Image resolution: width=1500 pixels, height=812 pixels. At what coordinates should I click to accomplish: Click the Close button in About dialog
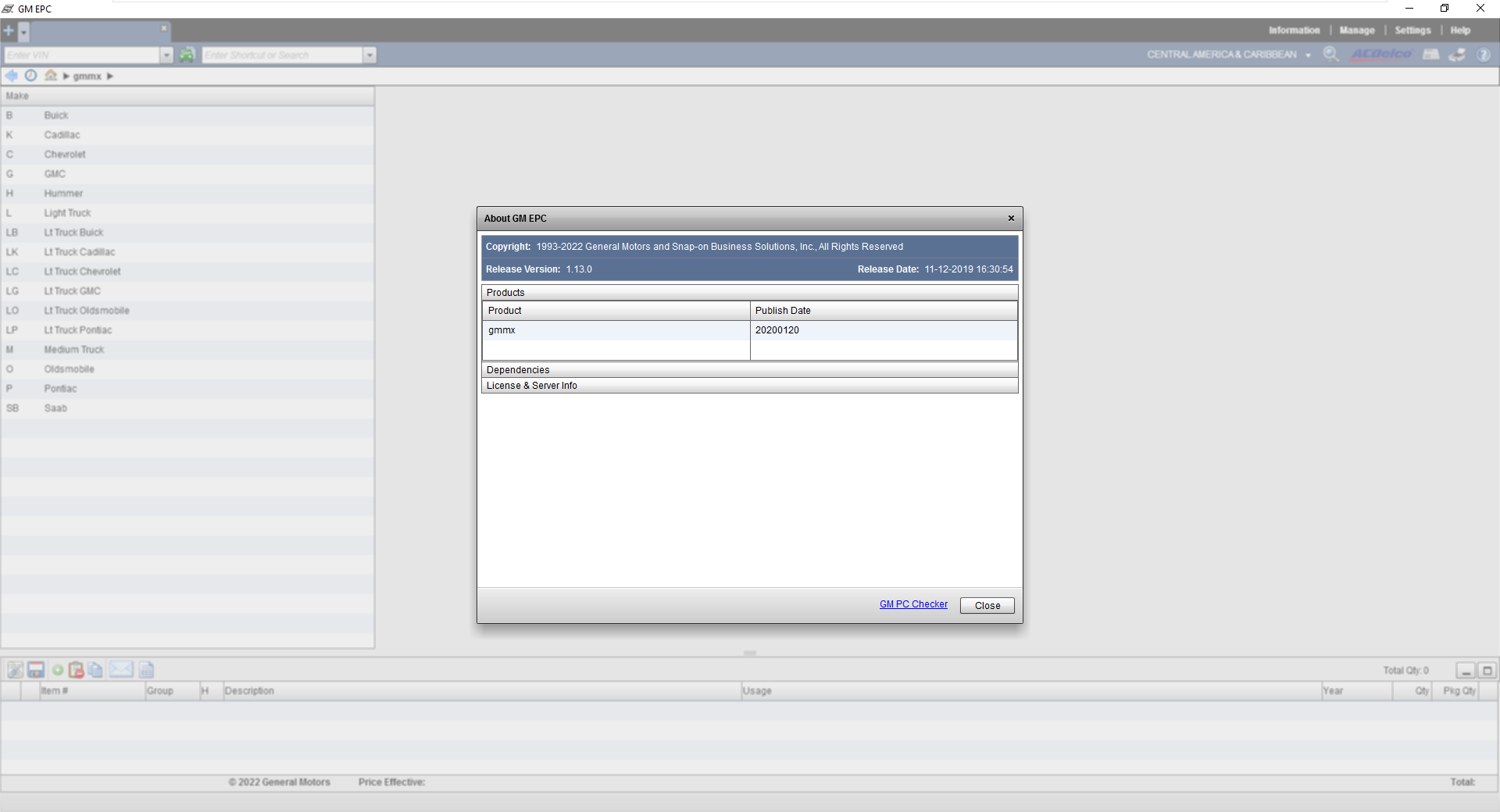987,606
